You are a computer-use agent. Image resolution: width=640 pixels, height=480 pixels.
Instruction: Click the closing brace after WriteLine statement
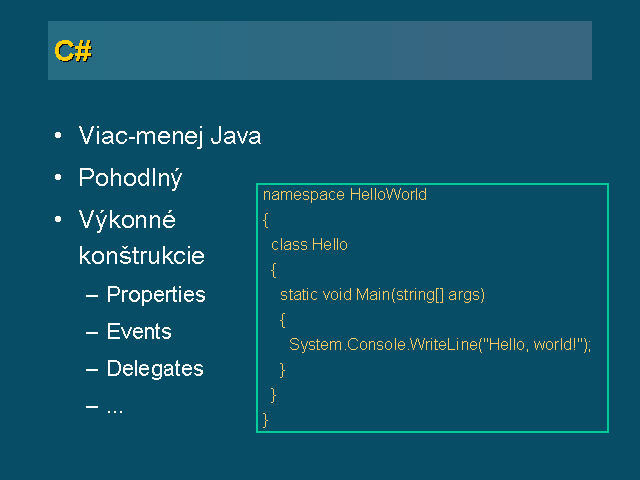282,370
